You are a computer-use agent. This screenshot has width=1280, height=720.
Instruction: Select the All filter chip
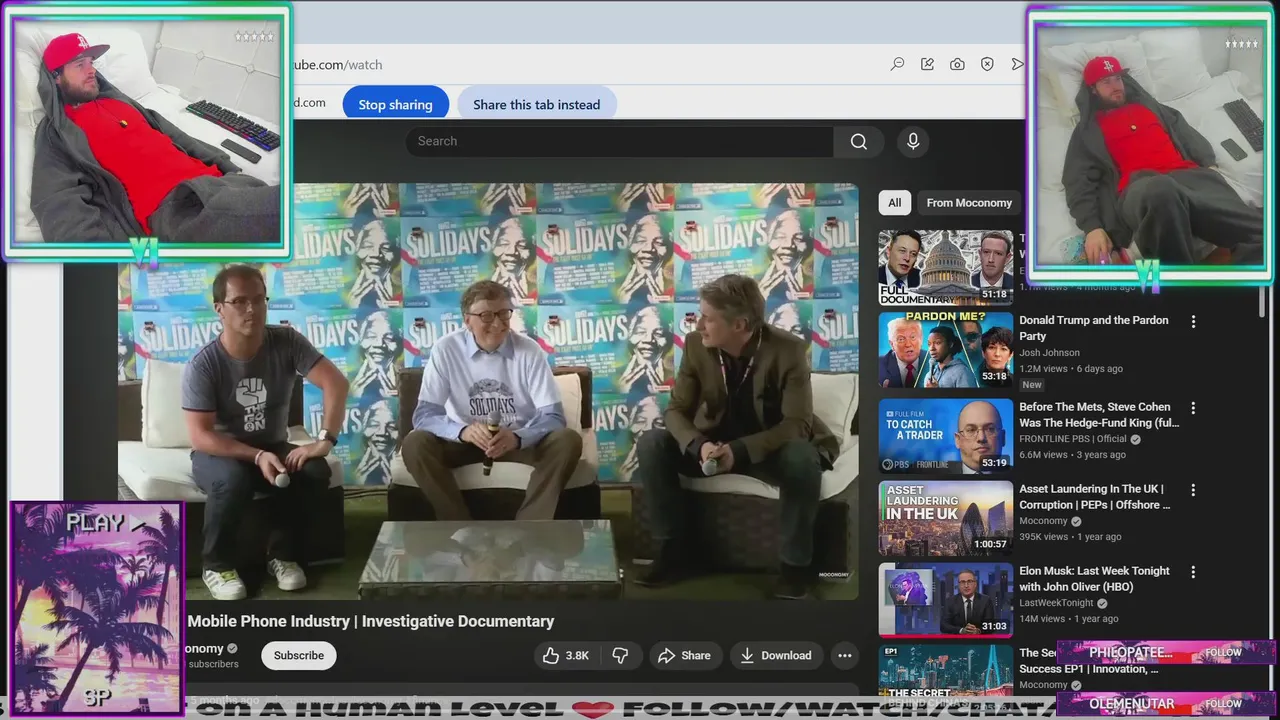coord(894,203)
